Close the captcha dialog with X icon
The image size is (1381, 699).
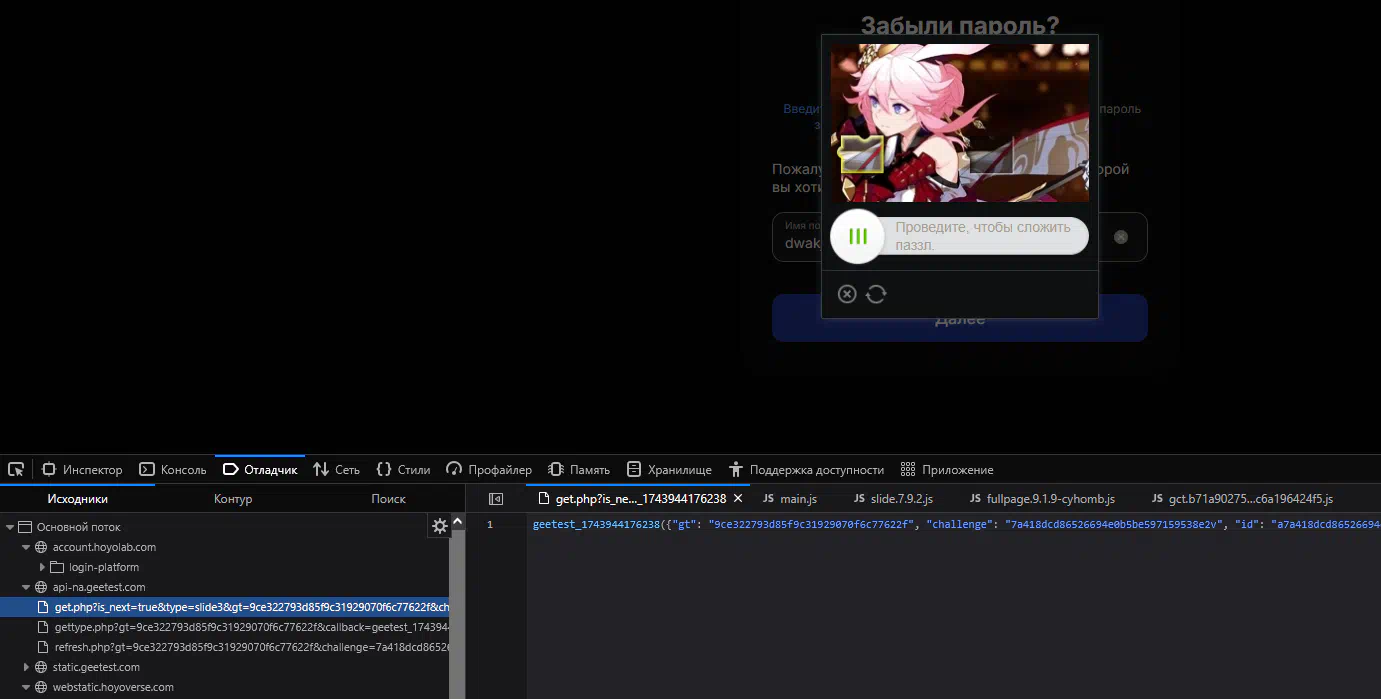tap(847, 294)
